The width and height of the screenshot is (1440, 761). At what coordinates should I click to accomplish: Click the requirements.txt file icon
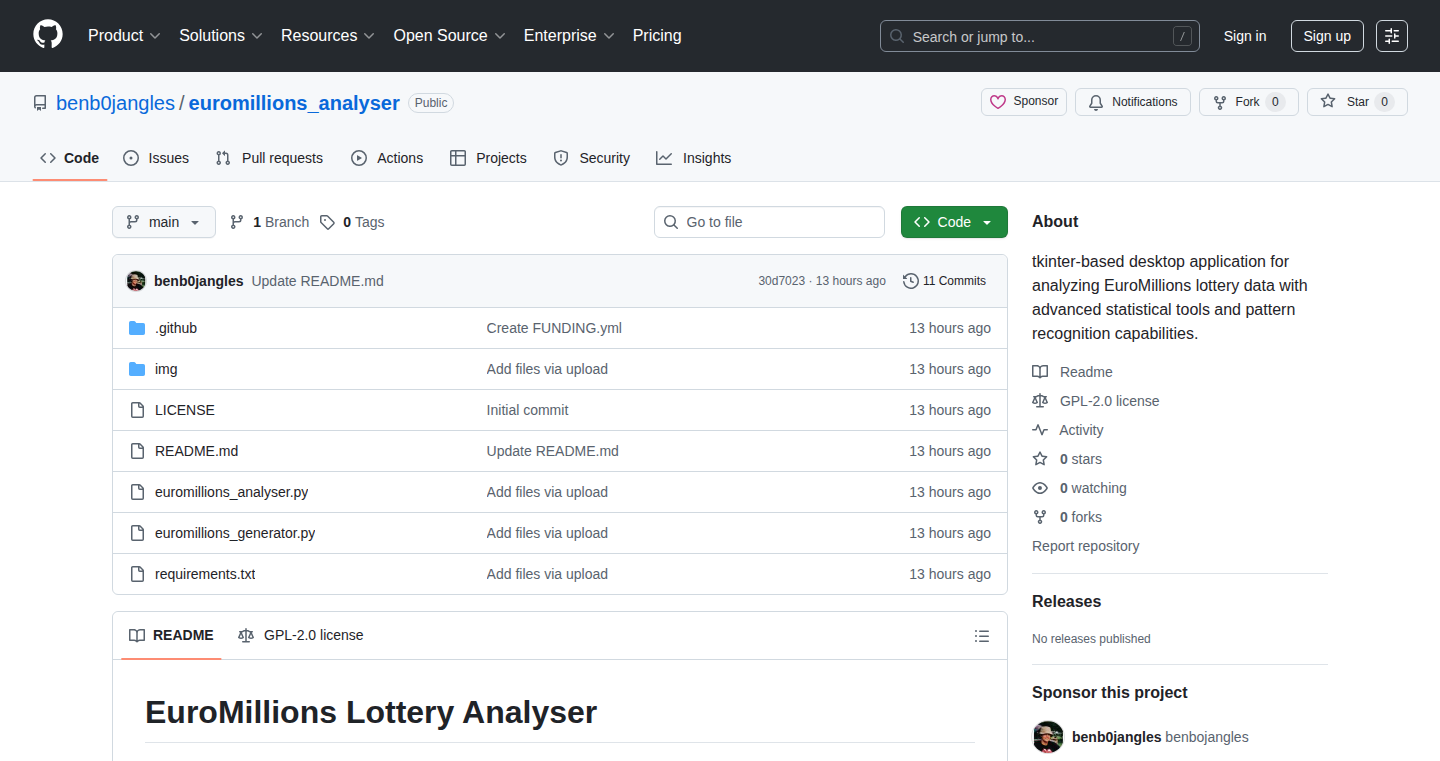(137, 574)
